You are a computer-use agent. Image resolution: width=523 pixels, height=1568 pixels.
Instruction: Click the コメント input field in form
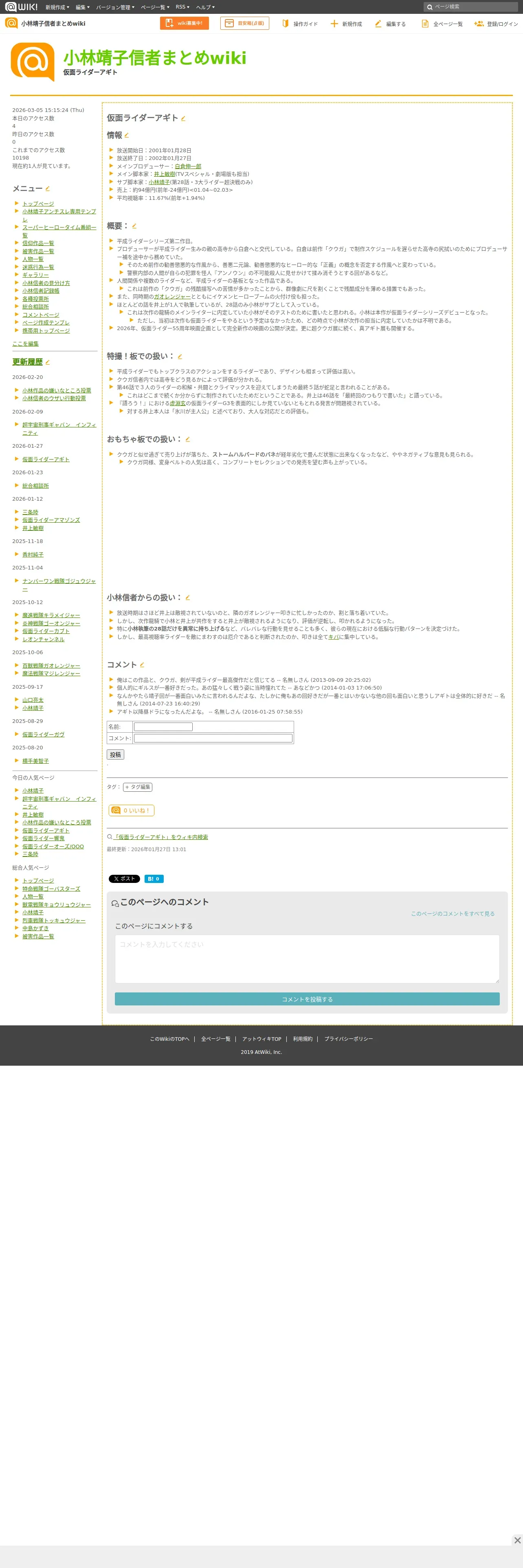(213, 738)
